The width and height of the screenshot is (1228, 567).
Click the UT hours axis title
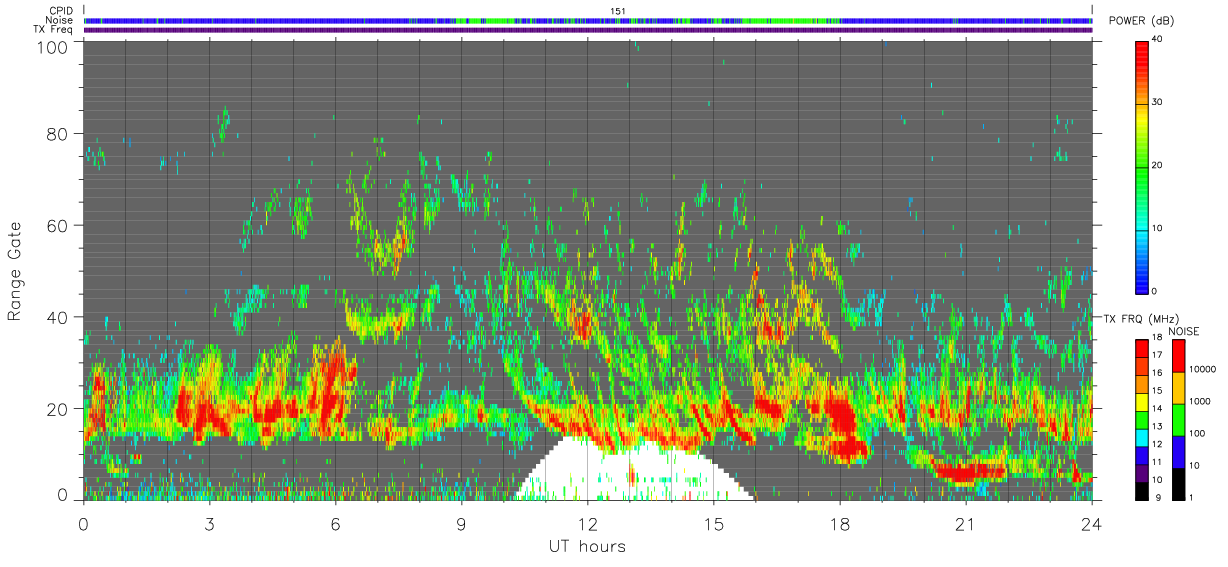click(587, 546)
